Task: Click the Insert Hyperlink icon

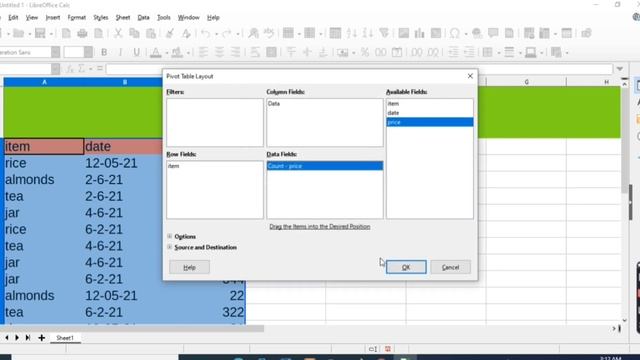Action: click(477, 33)
